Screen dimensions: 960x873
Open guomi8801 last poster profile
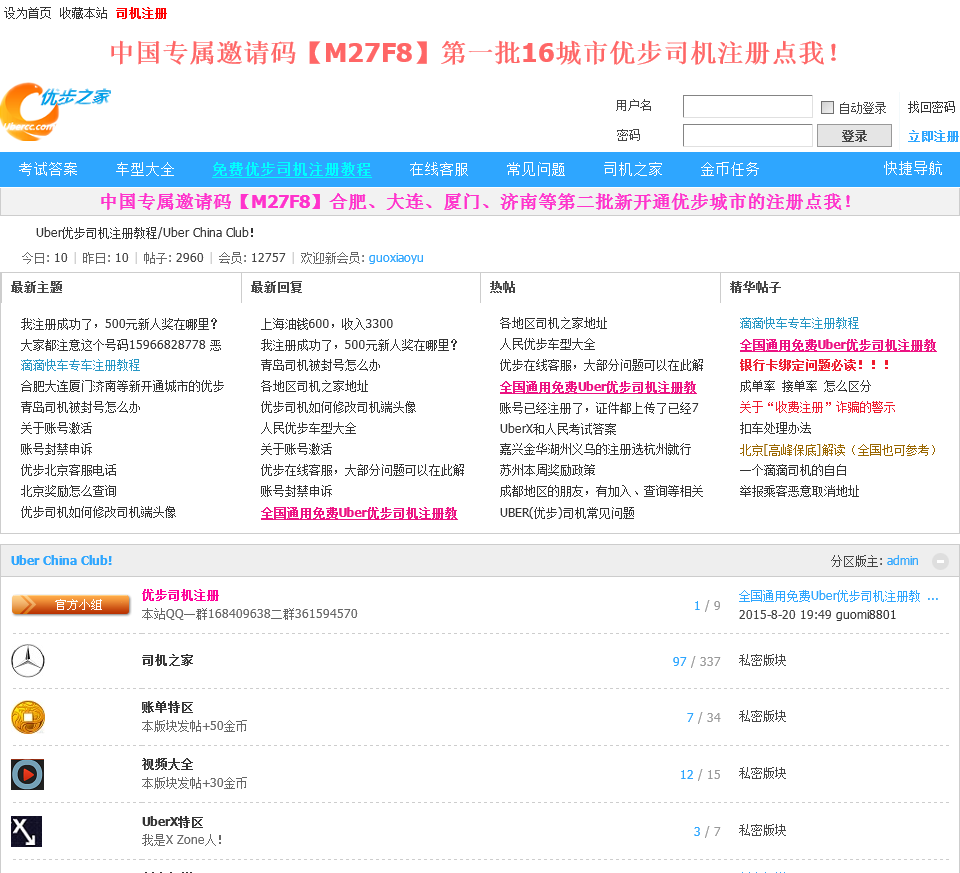(x=866, y=615)
